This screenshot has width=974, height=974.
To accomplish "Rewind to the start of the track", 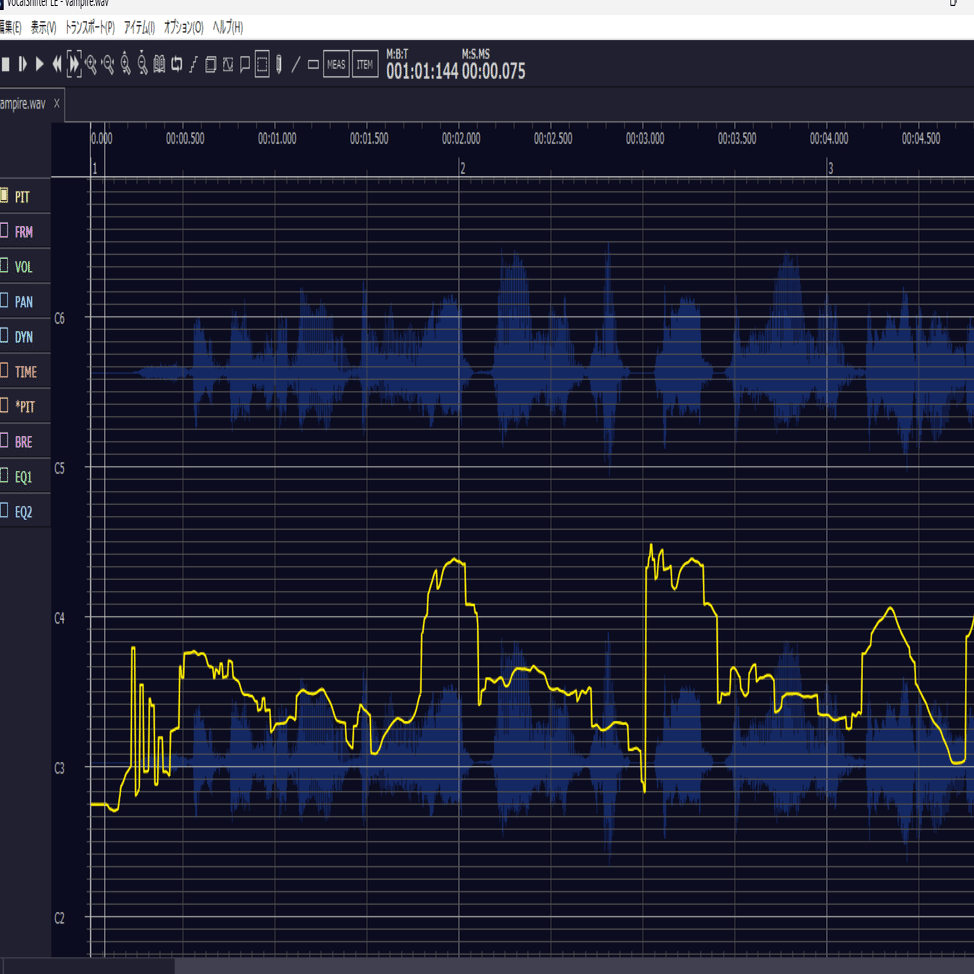I will point(57,64).
